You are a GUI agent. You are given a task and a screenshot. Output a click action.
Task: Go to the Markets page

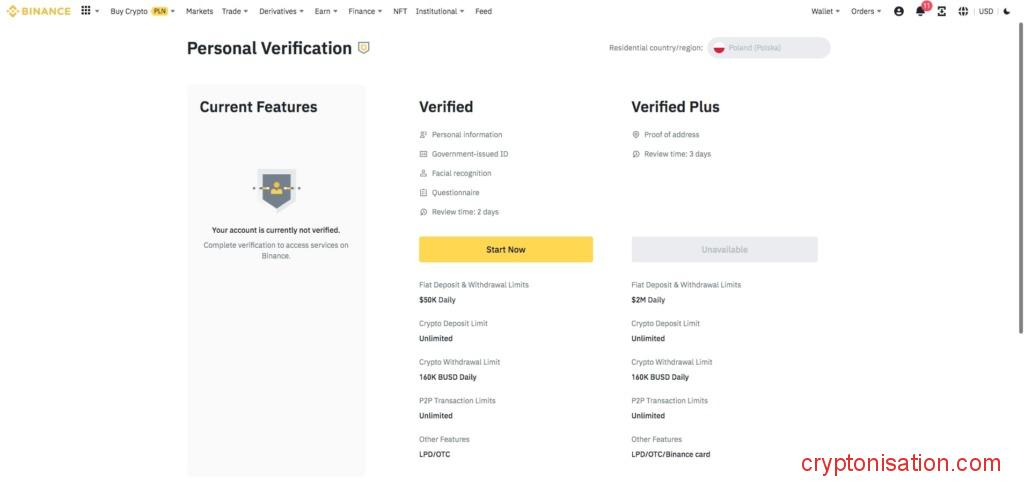click(x=199, y=11)
